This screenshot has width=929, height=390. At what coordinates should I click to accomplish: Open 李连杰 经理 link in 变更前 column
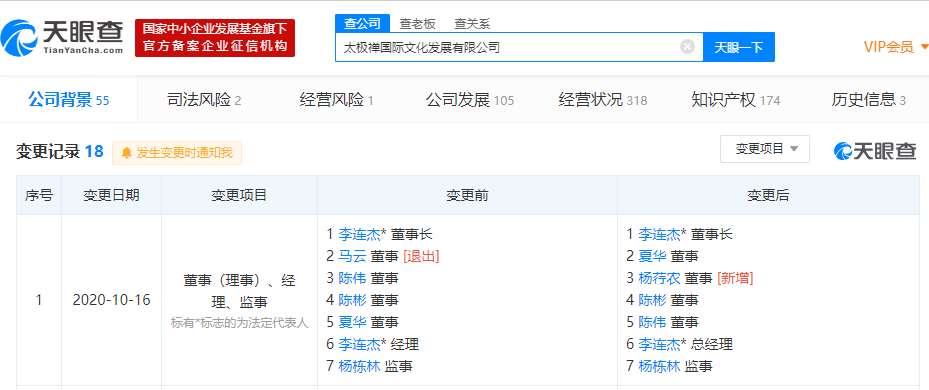pos(359,344)
